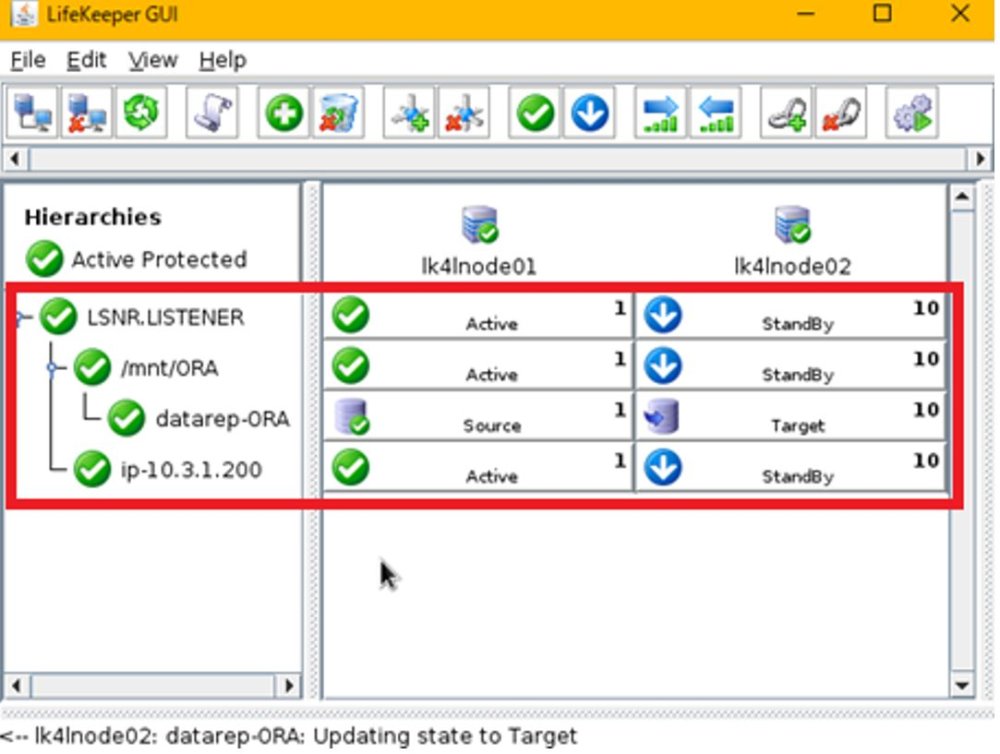Click the Create Resource Hierarchy plus icon
Image resolution: width=1000 pixels, height=754 pixels.
point(284,114)
